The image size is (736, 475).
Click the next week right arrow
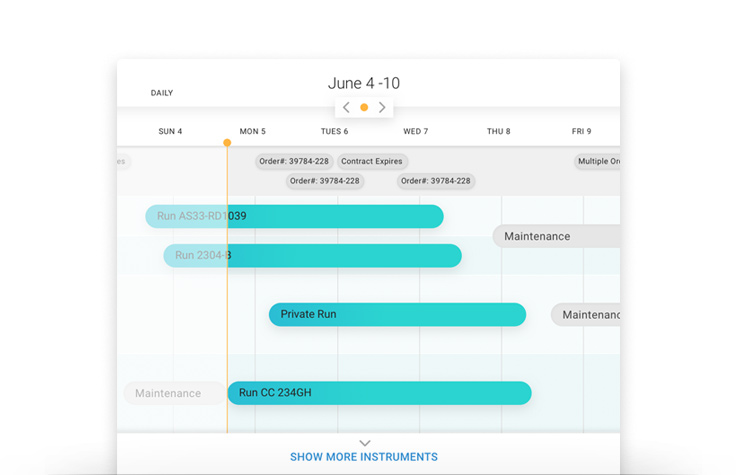382,108
